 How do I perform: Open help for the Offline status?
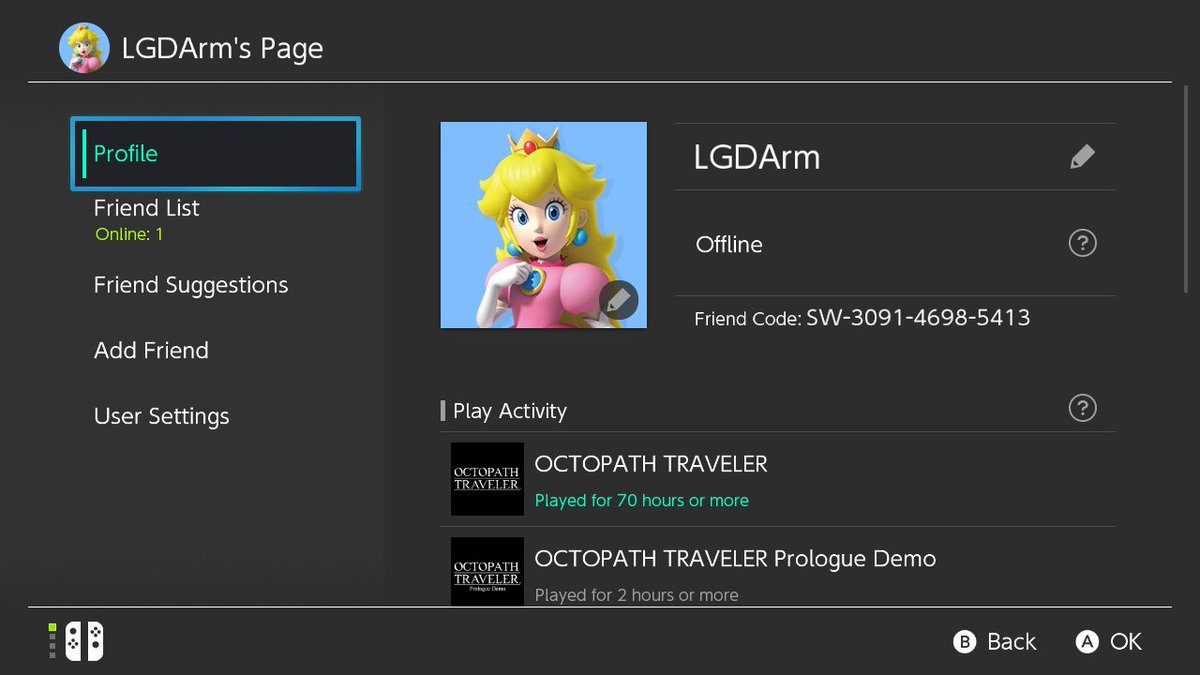(1082, 243)
